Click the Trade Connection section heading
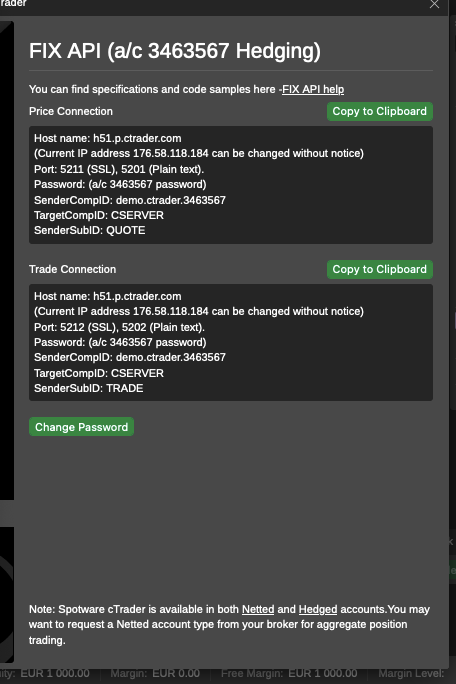456x684 pixels. click(x=72, y=269)
